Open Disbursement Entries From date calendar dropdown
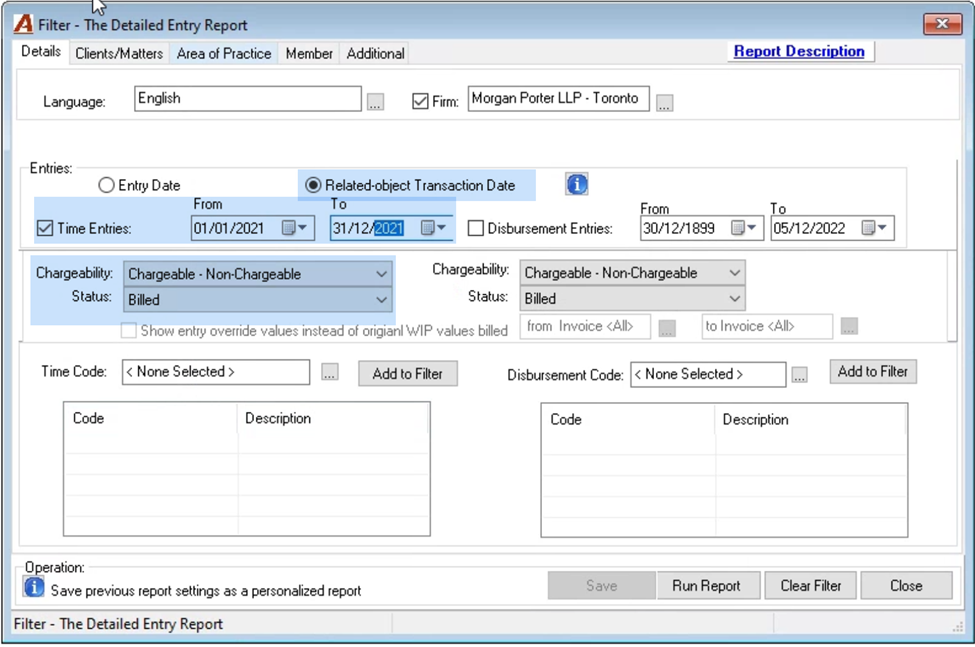 pos(744,228)
